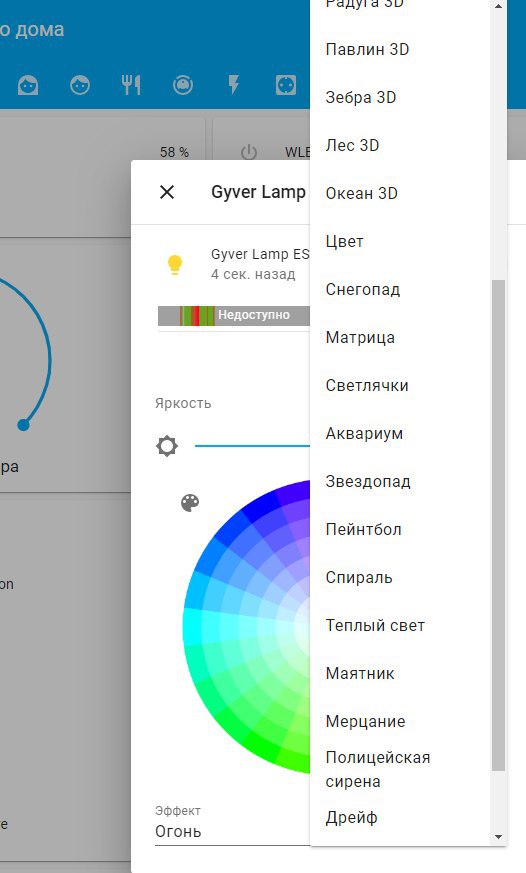Image resolution: width=526 pixels, height=873 pixels.
Task: Choose the Маятник effect
Action: click(400, 673)
